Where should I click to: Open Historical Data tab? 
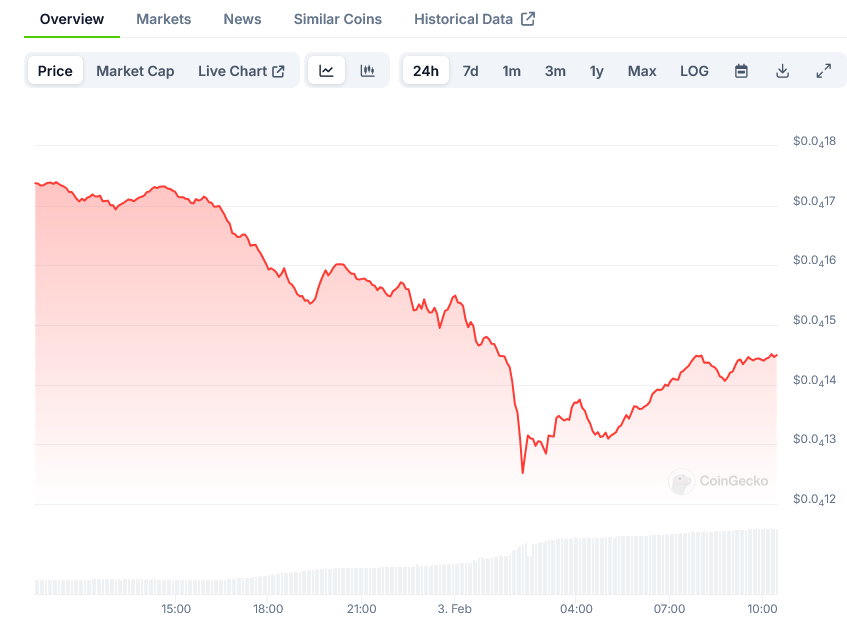pyautogui.click(x=473, y=19)
